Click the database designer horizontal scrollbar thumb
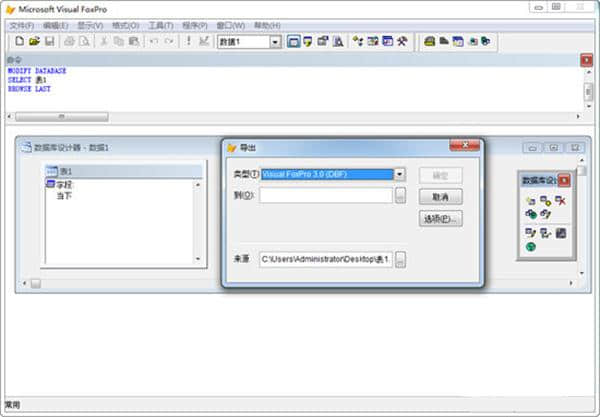The width and height of the screenshot is (600, 417). coord(36,283)
